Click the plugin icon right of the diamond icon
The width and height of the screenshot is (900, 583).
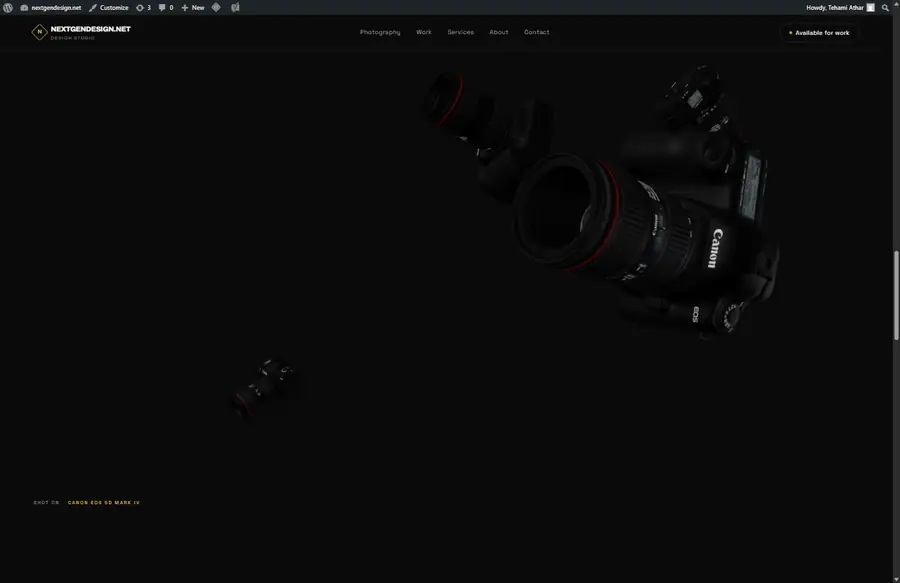(235, 7)
